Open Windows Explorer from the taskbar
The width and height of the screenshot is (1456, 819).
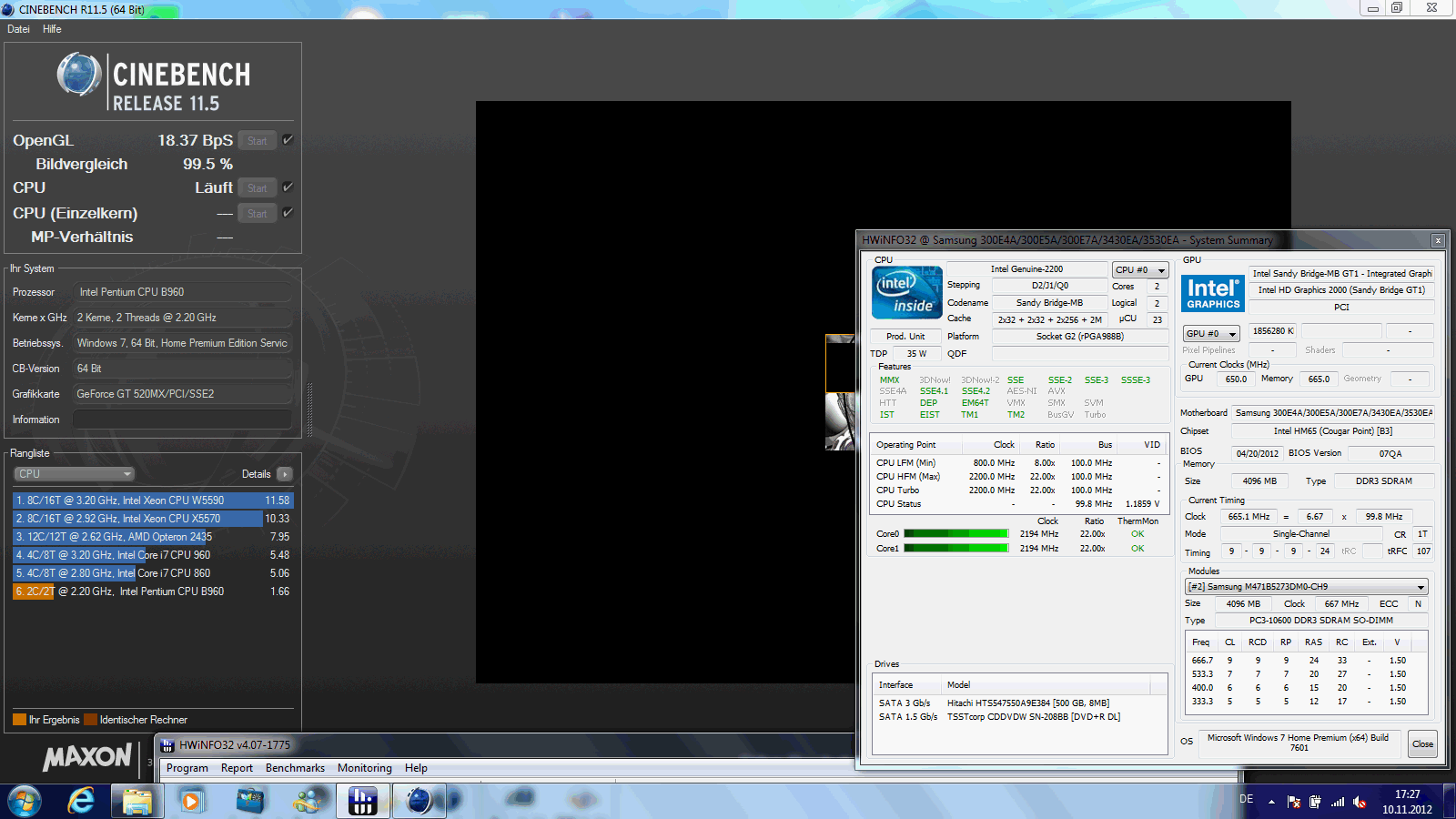coord(137,801)
